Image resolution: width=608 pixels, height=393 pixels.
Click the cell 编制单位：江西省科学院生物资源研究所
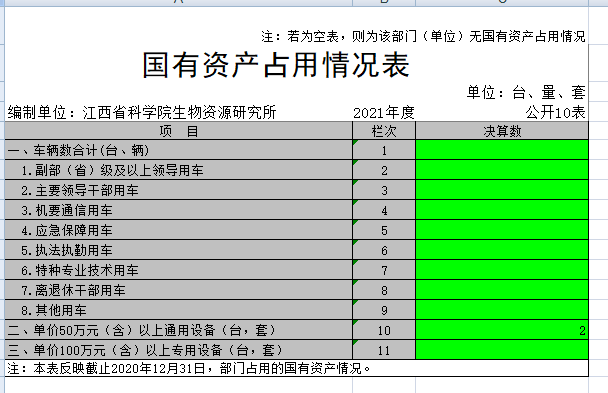pyautogui.click(x=142, y=112)
